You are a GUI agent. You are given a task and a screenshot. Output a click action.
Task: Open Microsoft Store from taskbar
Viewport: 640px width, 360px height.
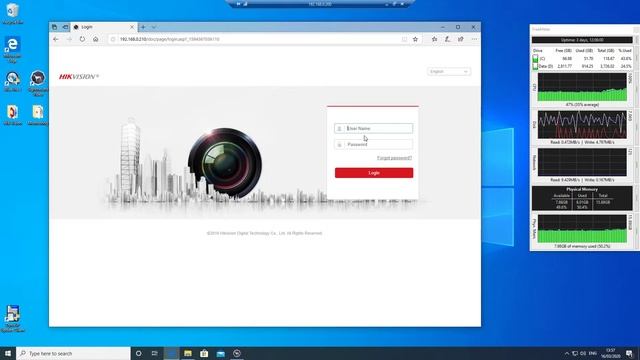click(x=204, y=353)
